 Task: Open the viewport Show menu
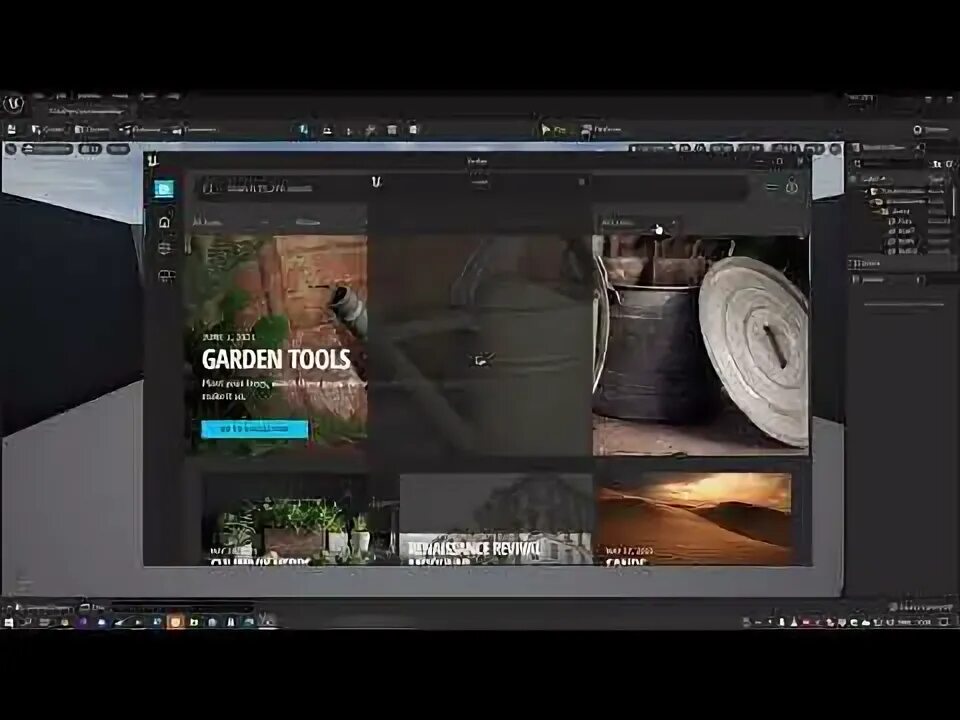click(x=118, y=149)
